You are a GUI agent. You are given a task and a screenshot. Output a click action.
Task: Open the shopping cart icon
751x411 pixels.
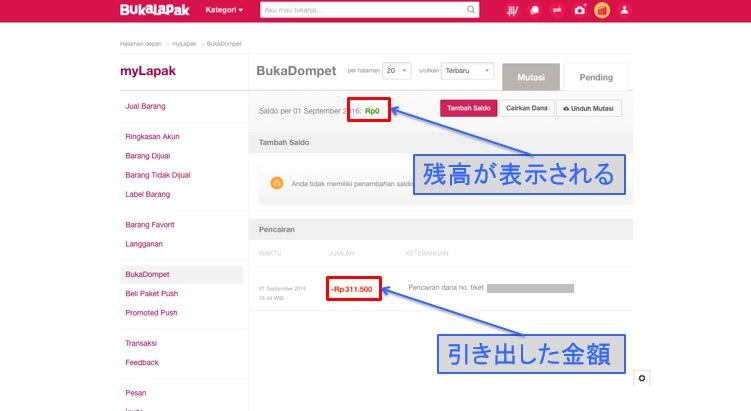512,10
